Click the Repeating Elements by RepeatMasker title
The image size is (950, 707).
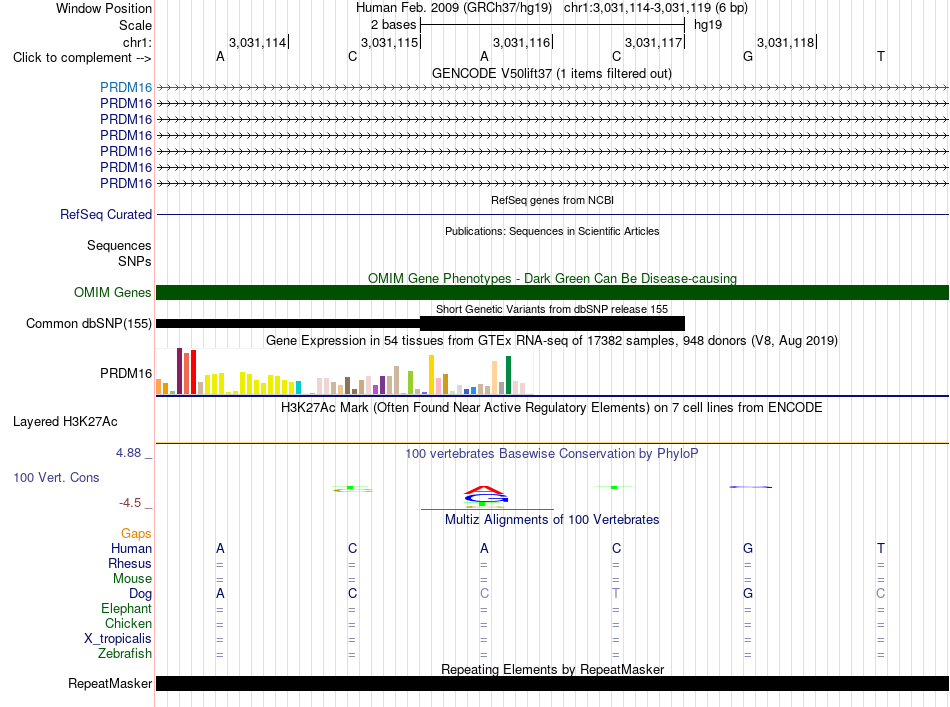552,669
